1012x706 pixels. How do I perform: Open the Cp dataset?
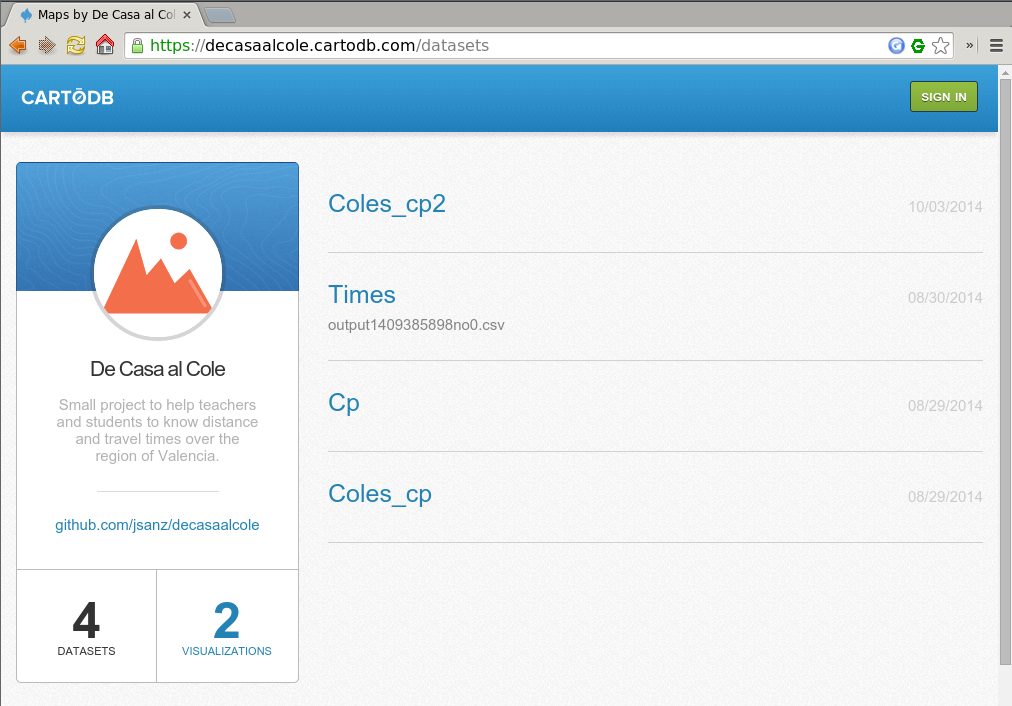coord(343,403)
